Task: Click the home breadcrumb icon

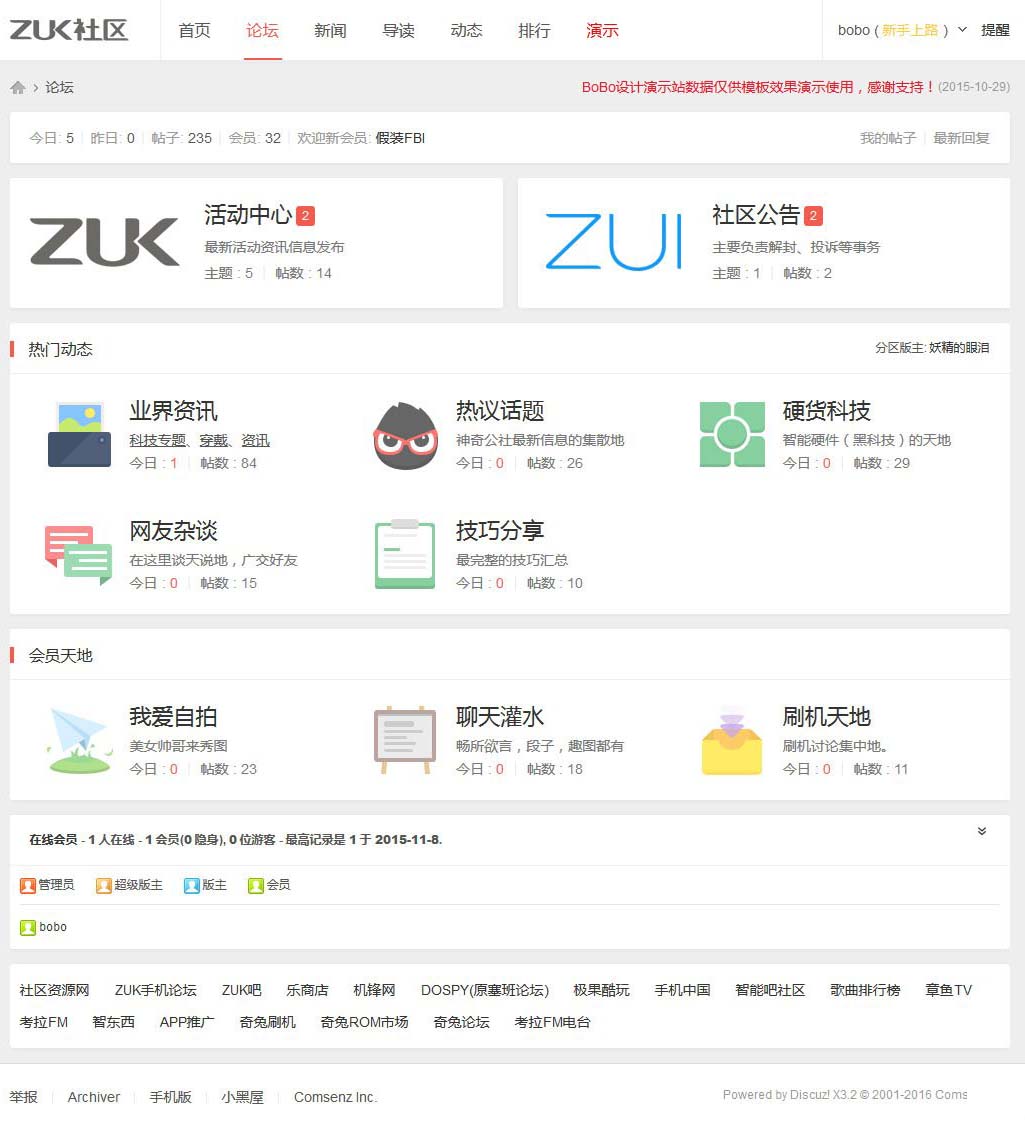Action: 18,88
